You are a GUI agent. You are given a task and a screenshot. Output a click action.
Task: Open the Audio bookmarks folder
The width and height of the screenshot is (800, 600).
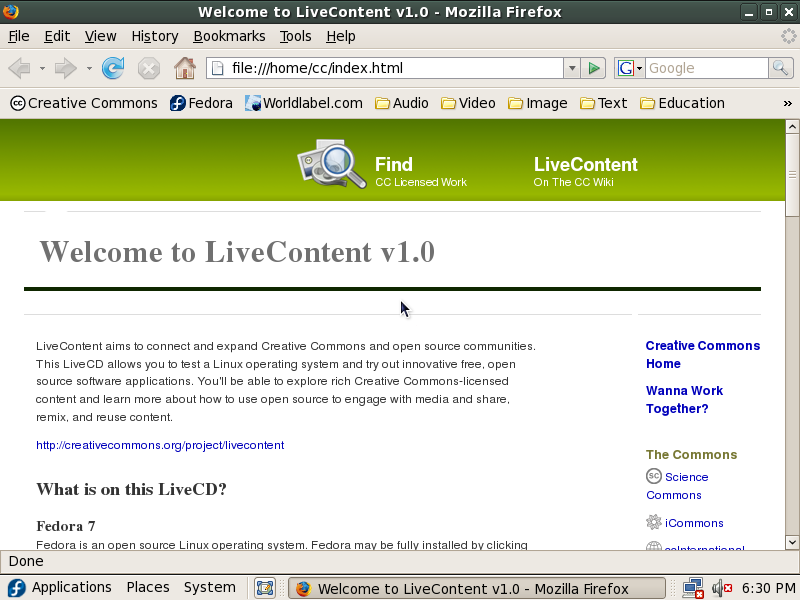click(402, 103)
